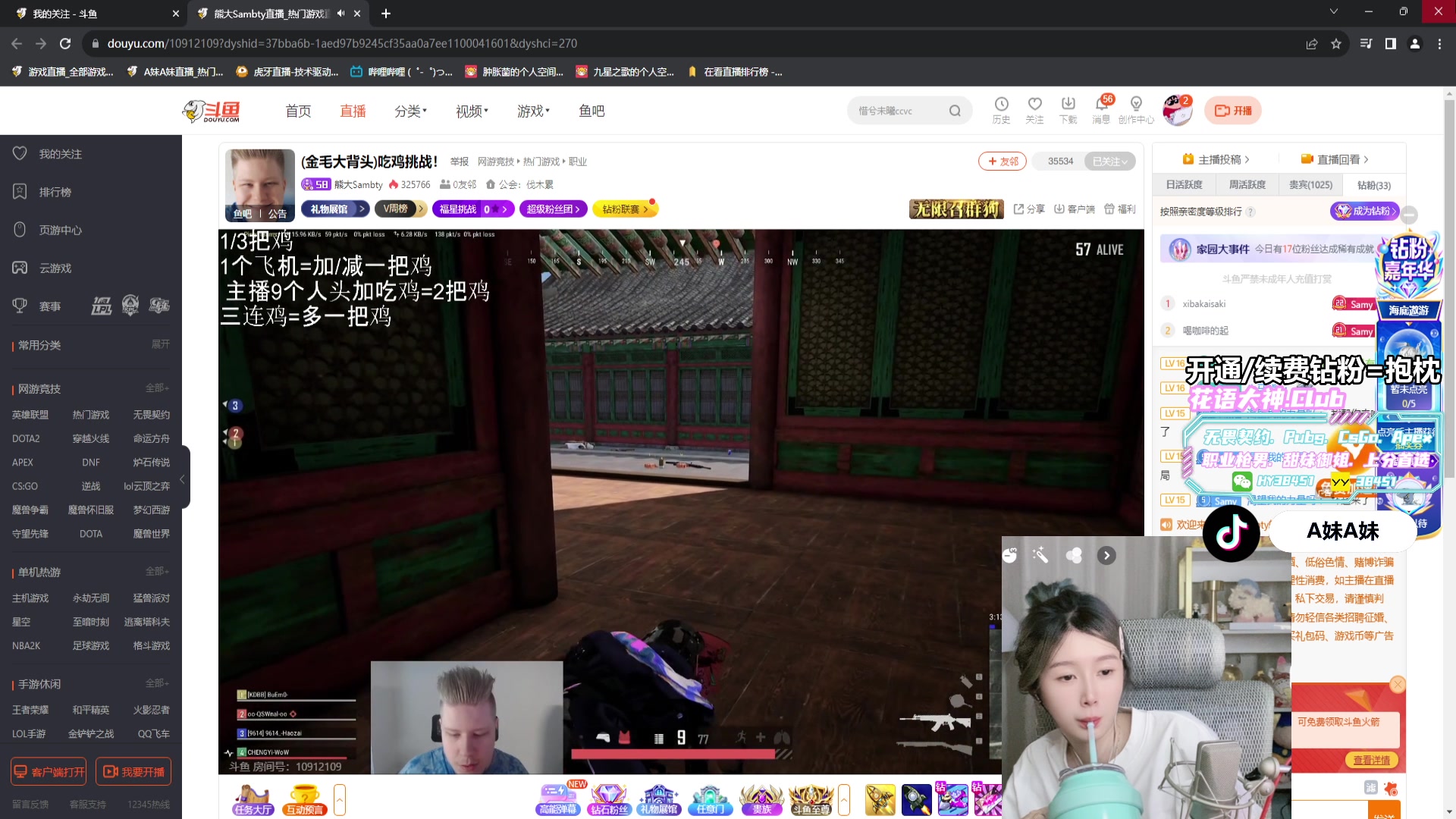Screen dimensions: 1456x819
Task: Click the streamer avatar thumbnail
Action: click(260, 184)
